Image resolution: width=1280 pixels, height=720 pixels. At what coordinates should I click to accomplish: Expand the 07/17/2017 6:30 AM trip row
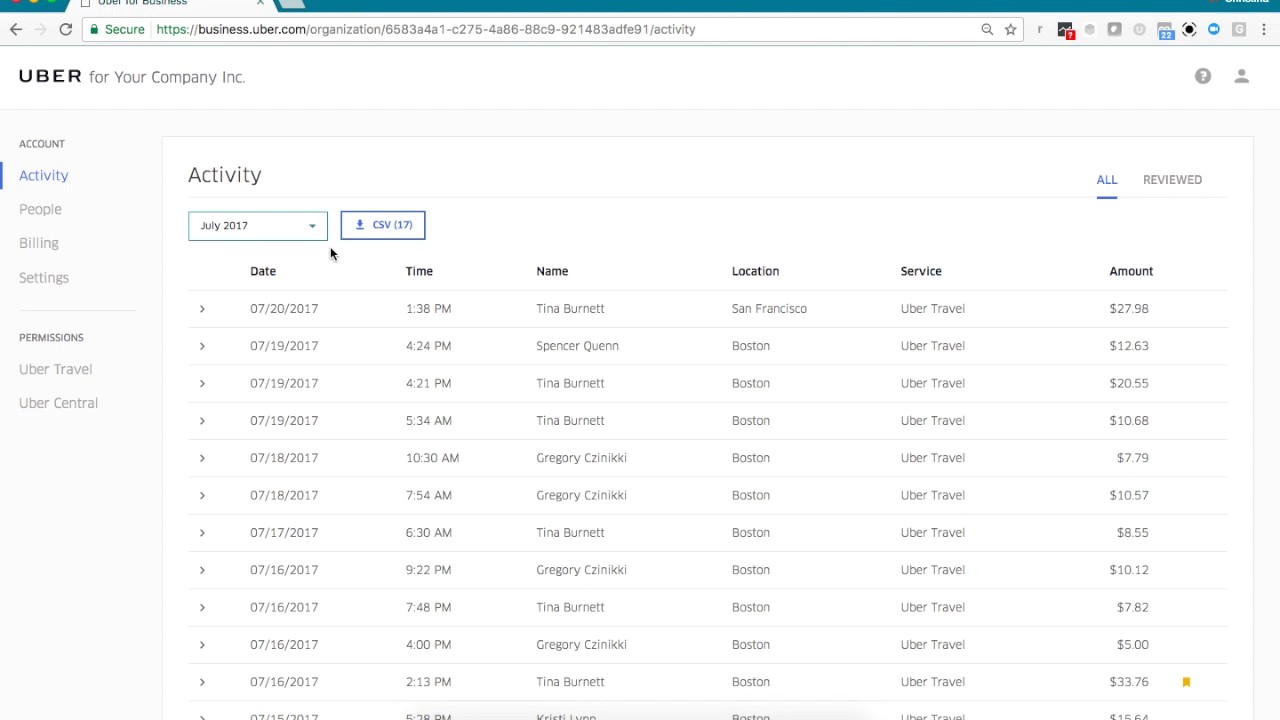[x=202, y=532]
